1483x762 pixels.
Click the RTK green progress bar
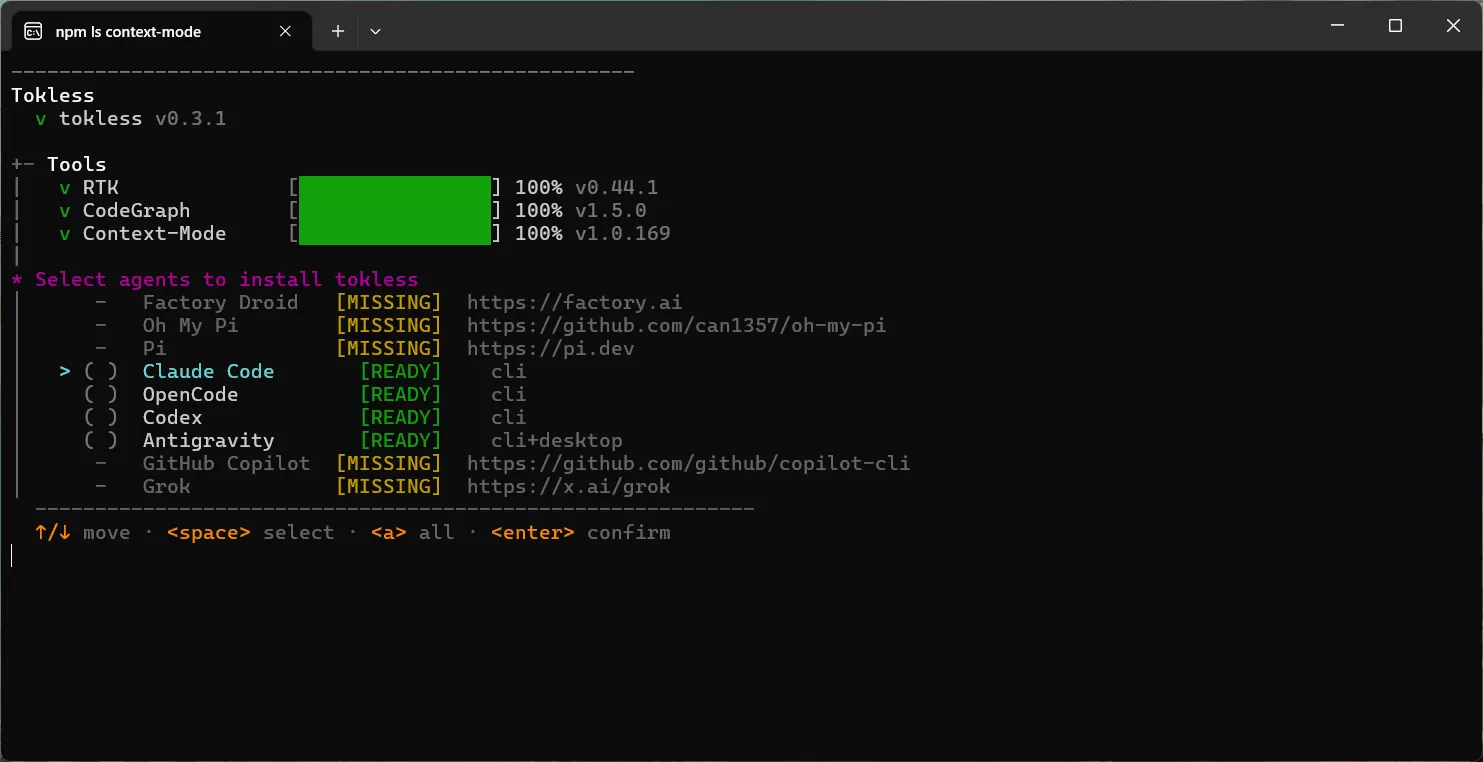[395, 187]
